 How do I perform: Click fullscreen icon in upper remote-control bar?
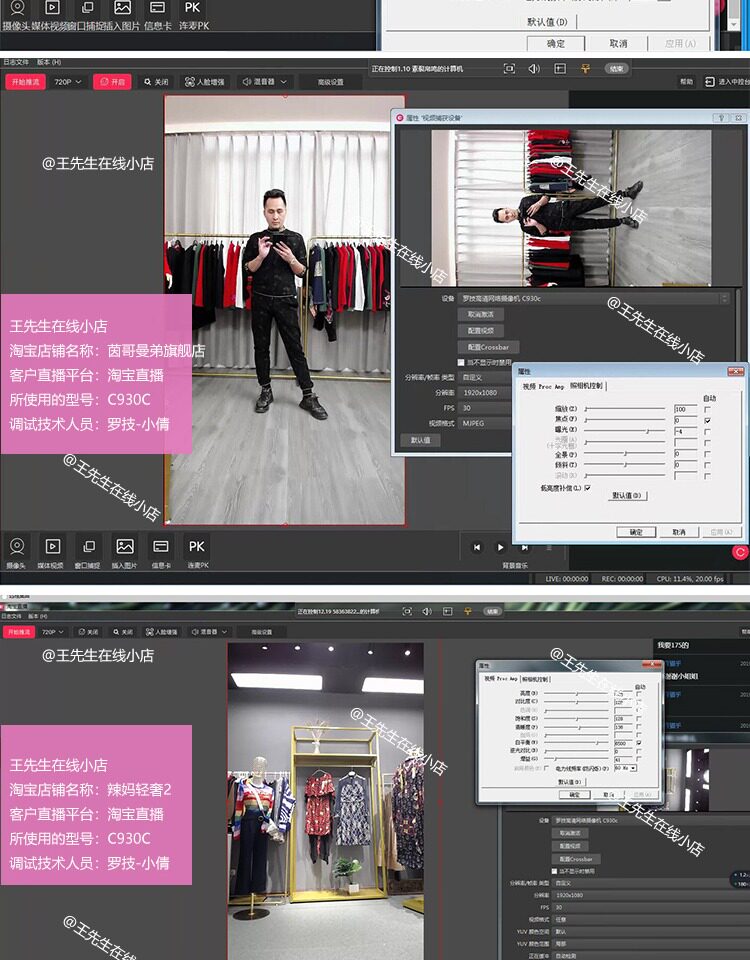[x=509, y=69]
